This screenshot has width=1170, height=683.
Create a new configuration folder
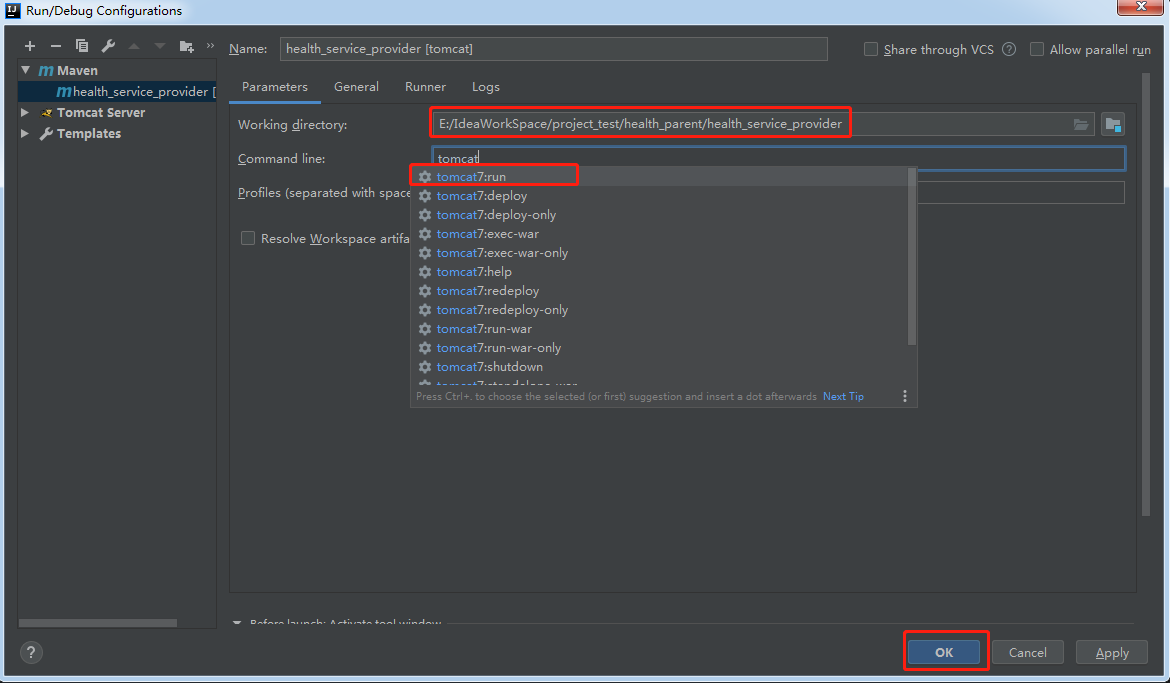point(186,45)
